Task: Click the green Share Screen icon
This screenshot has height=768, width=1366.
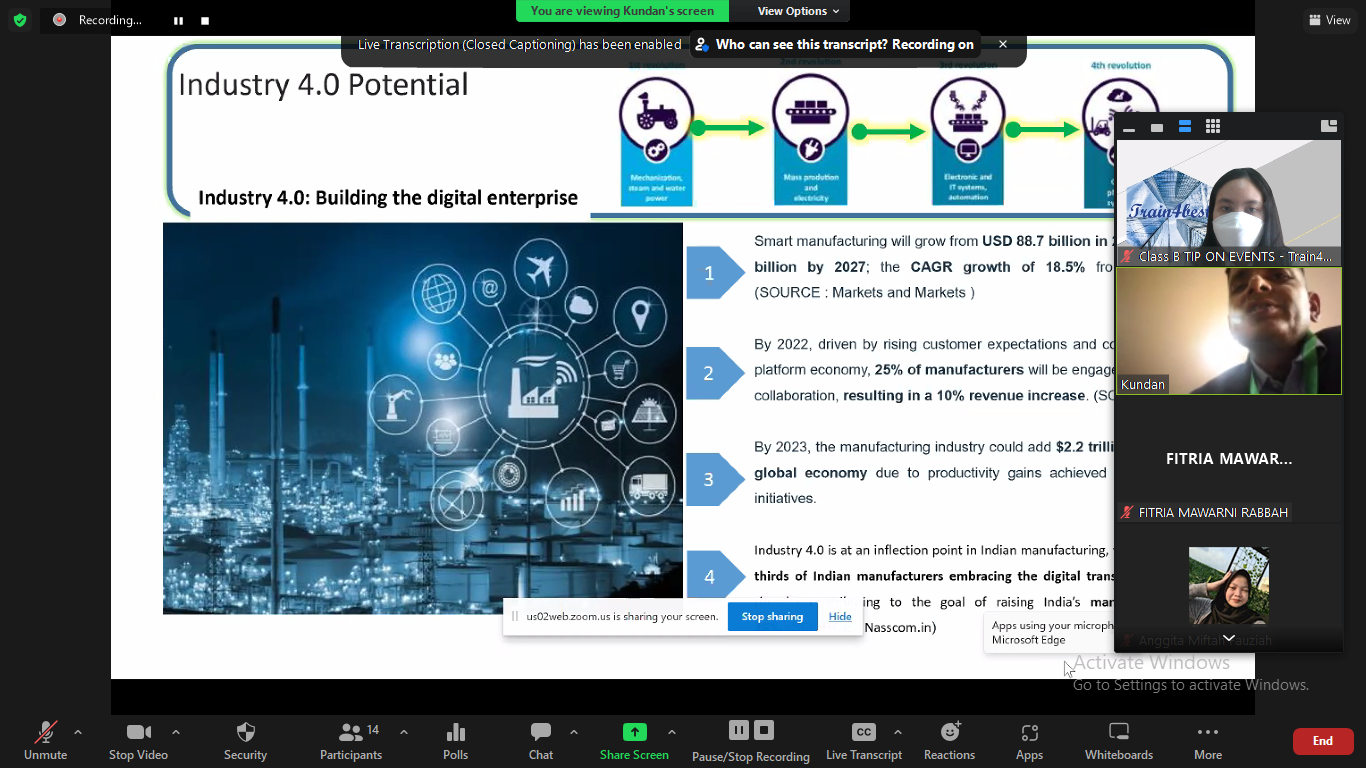Action: [x=634, y=733]
